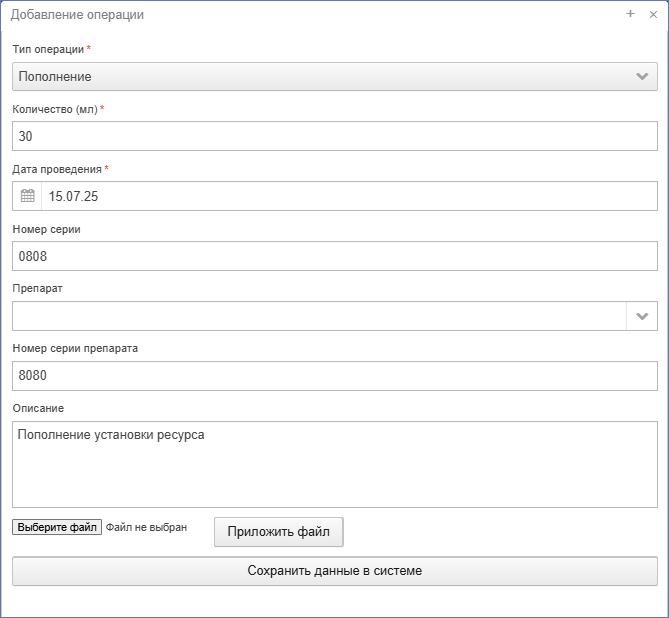Click the Препарат label
This screenshot has height=618, width=669.
38,289
